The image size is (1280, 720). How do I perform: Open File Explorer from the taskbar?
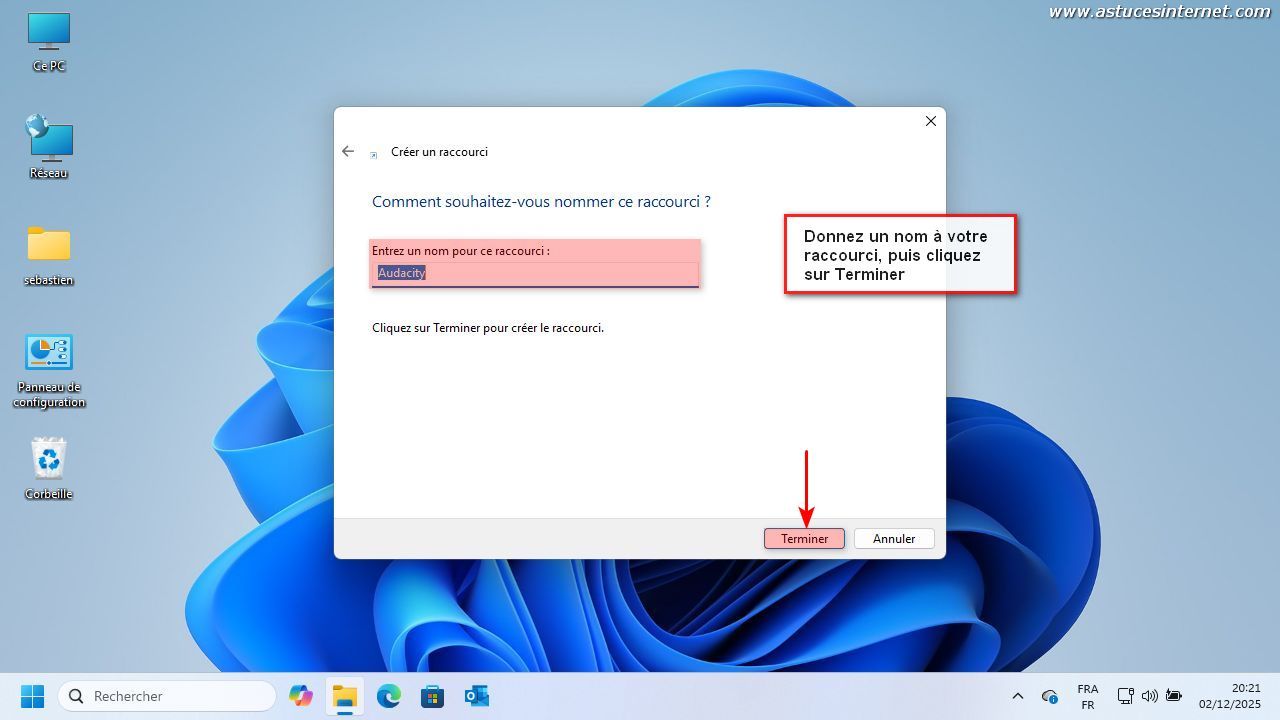pyautogui.click(x=344, y=696)
